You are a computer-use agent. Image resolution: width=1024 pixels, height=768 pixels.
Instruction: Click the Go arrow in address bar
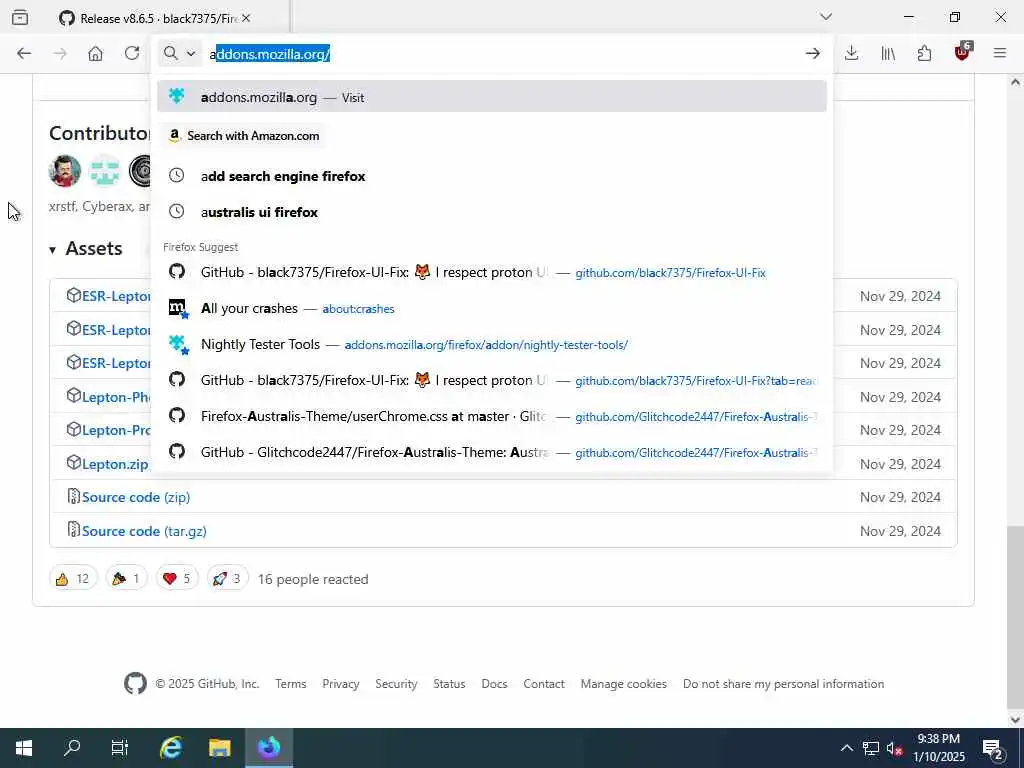[x=812, y=54]
